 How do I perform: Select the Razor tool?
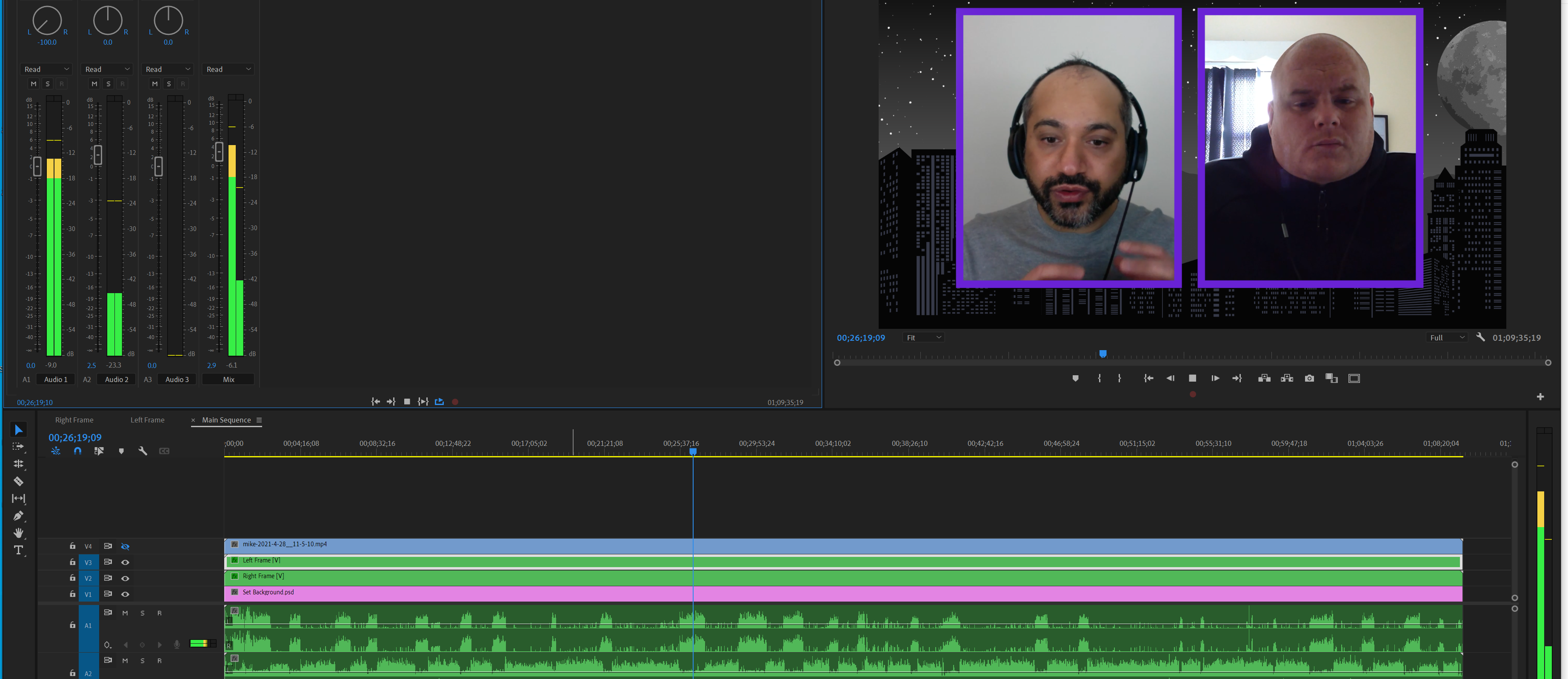point(19,481)
